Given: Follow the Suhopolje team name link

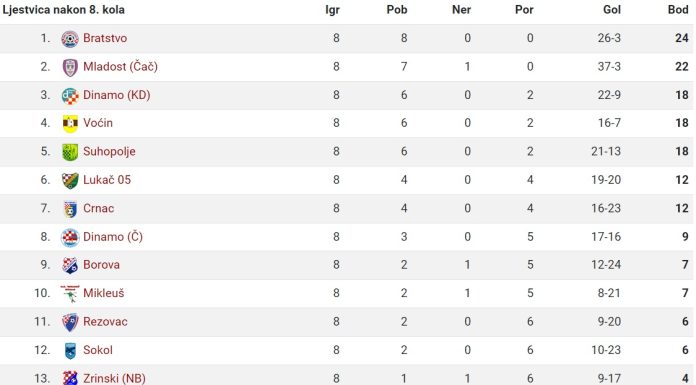Looking at the screenshot, I should pos(109,151).
